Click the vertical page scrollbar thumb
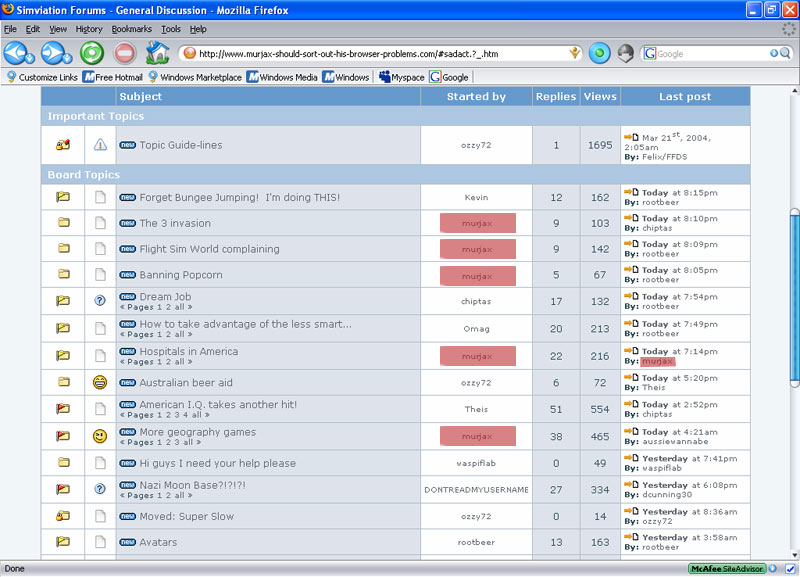This screenshot has height=577, width=800. (x=794, y=295)
